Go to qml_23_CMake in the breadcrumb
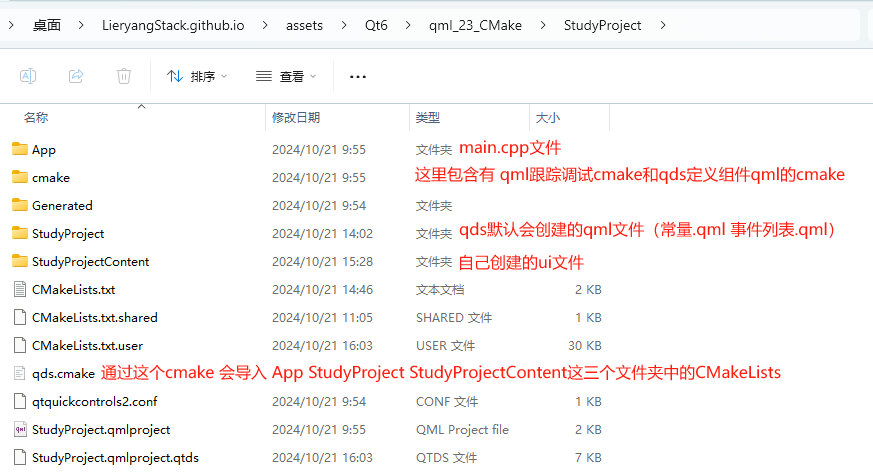873x472 pixels. (x=475, y=25)
